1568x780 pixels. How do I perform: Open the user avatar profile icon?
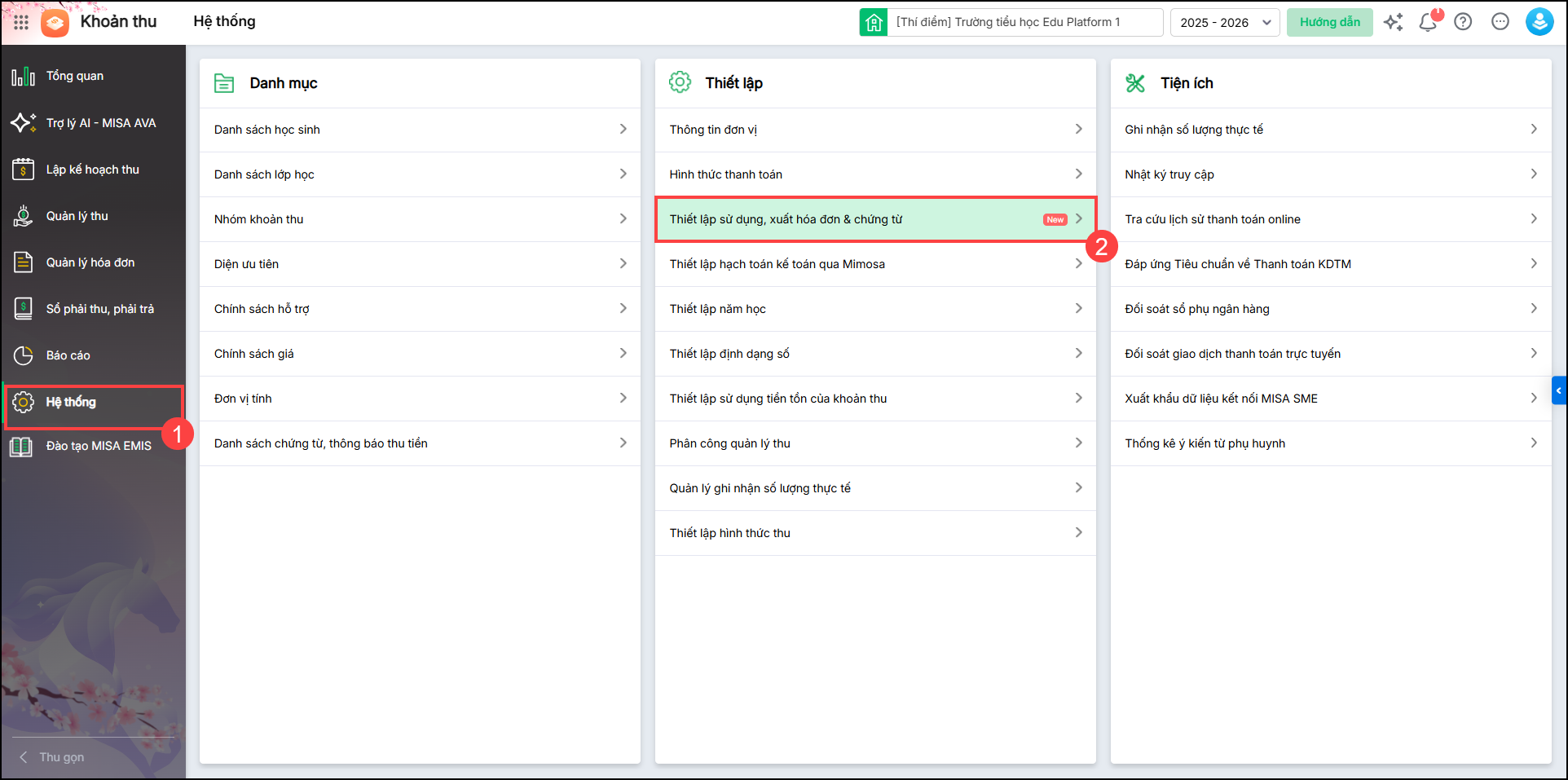(x=1539, y=22)
